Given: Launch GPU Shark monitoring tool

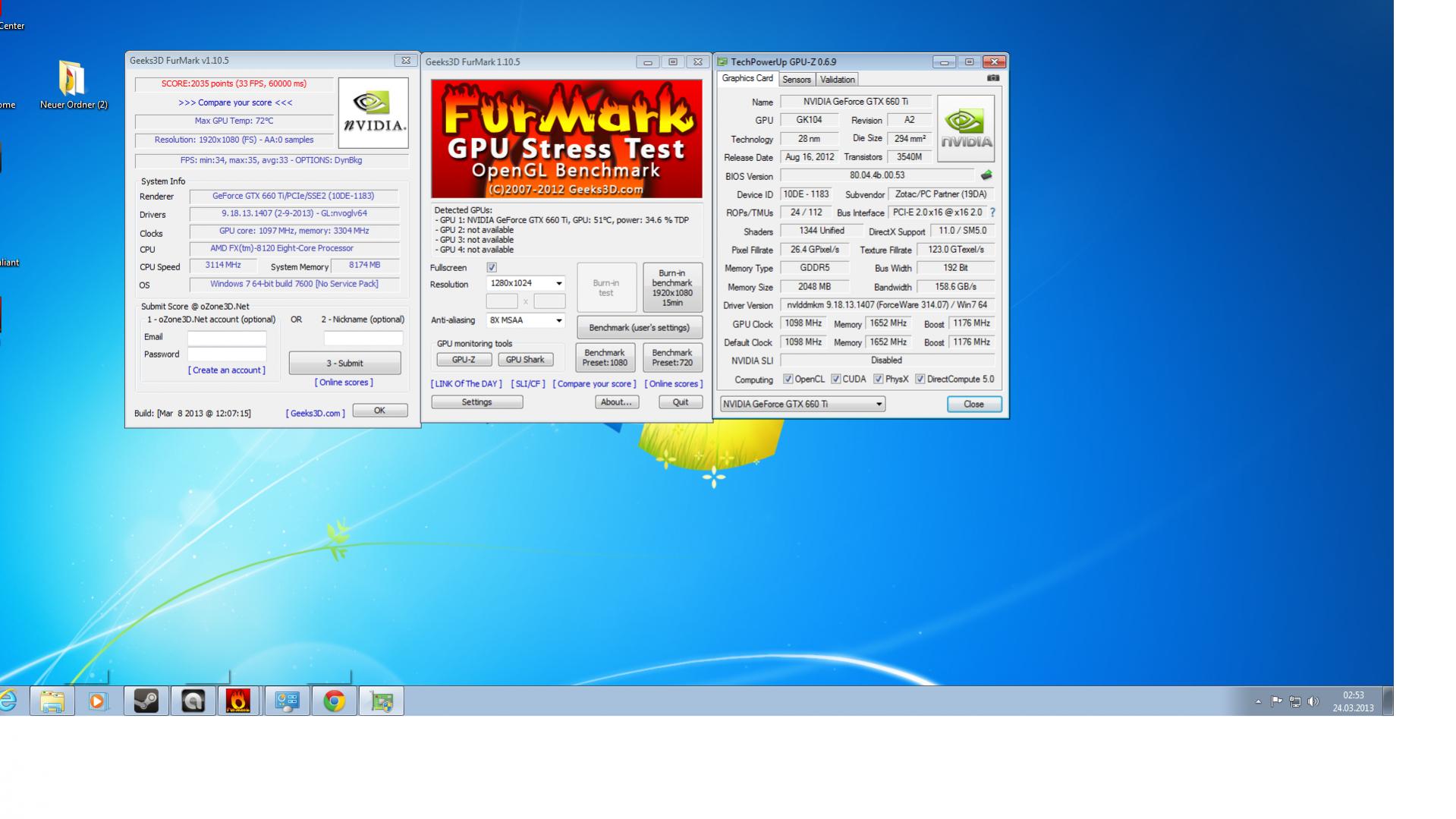Looking at the screenshot, I should pyautogui.click(x=525, y=360).
